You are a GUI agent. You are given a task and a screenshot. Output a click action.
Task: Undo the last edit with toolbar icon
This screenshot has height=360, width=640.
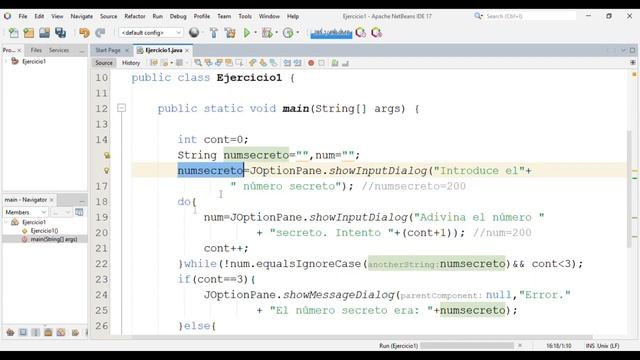click(84, 33)
